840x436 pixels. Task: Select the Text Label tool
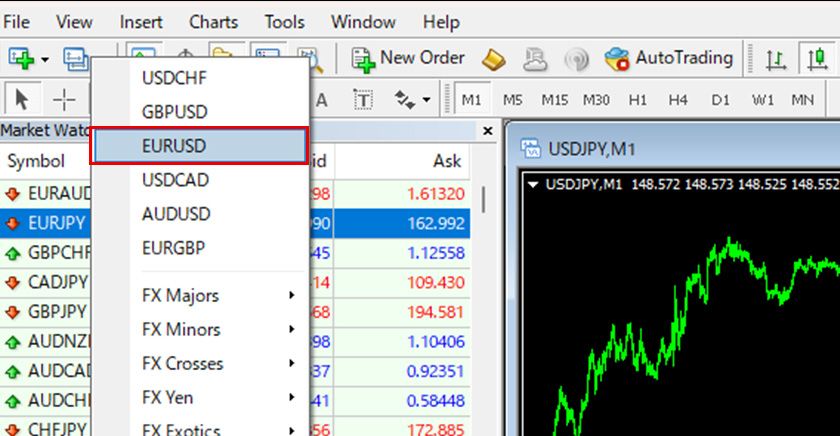coord(362,100)
